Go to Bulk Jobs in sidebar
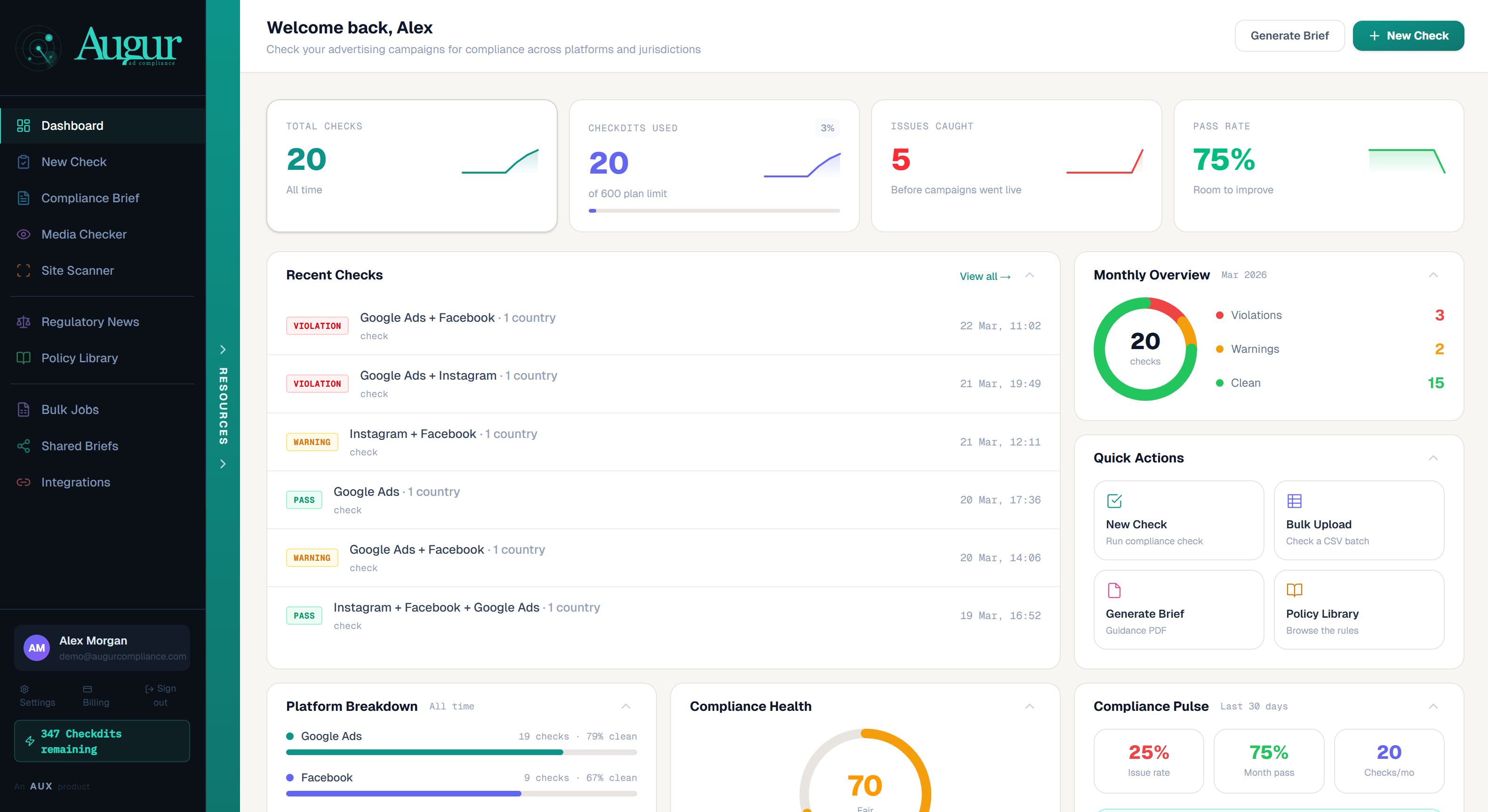Viewport: 1488px width, 812px height. click(70, 409)
